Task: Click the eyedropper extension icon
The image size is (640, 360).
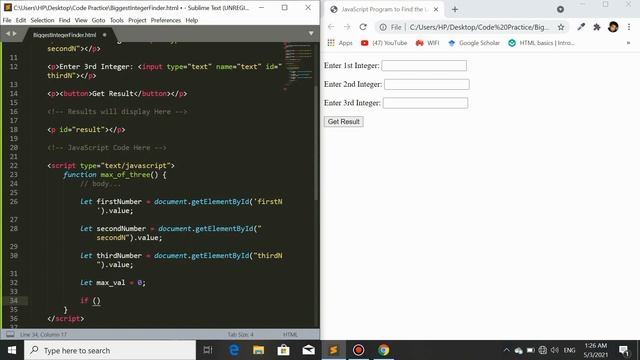Action: (x=581, y=27)
